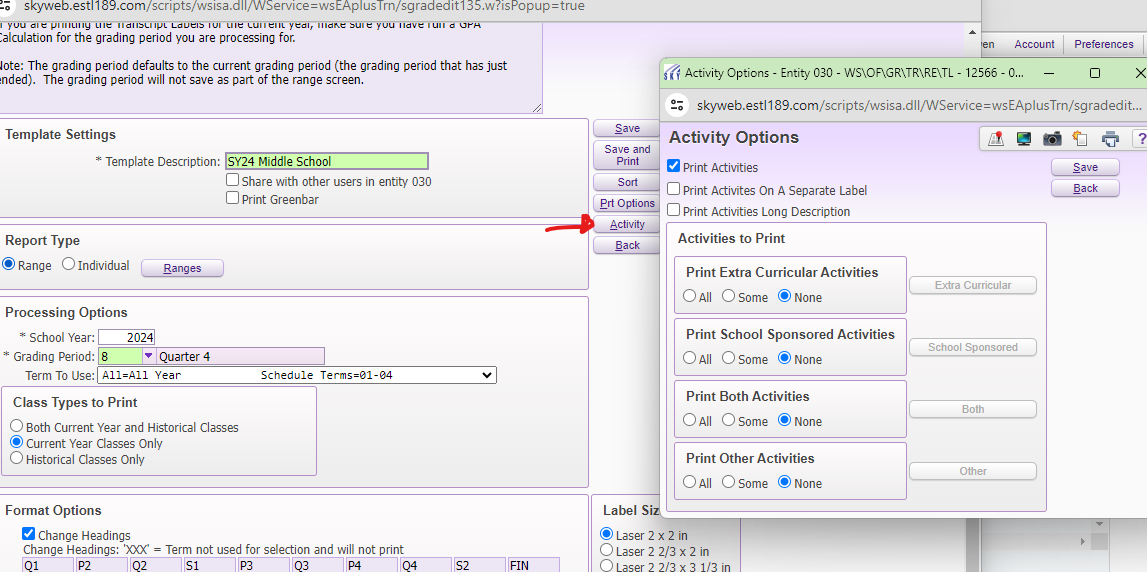Open the question mark help icon

[x=1139, y=139]
